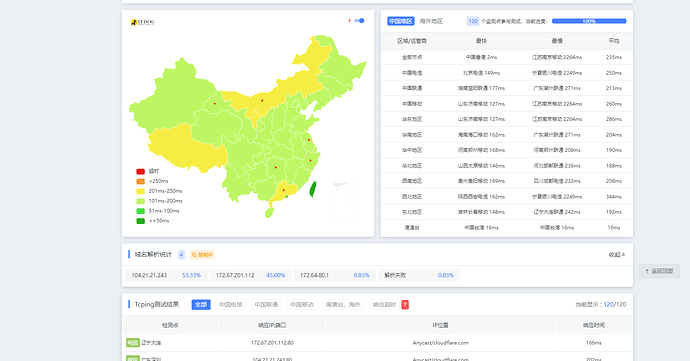
Task: Click the 返回顶部 back-to-top button
Action: click(659, 271)
